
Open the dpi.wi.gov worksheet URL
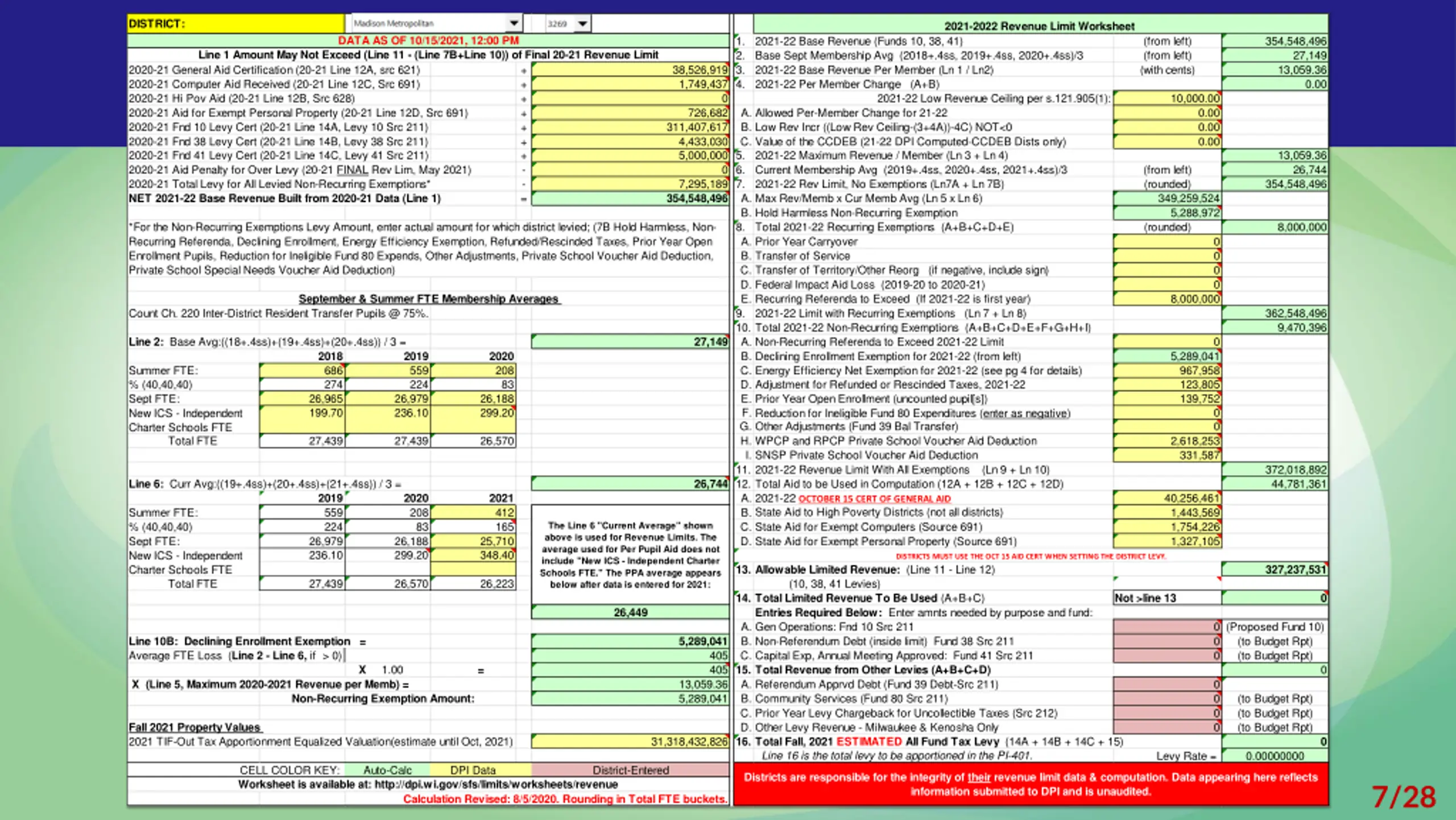click(x=496, y=784)
